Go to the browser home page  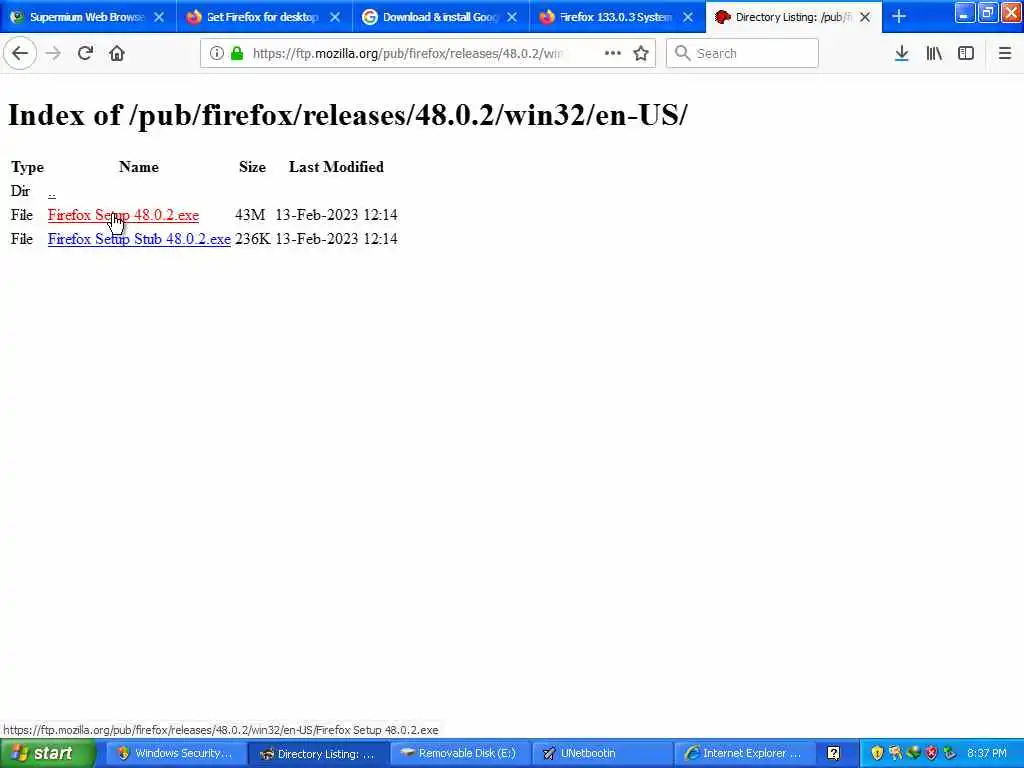tap(117, 53)
